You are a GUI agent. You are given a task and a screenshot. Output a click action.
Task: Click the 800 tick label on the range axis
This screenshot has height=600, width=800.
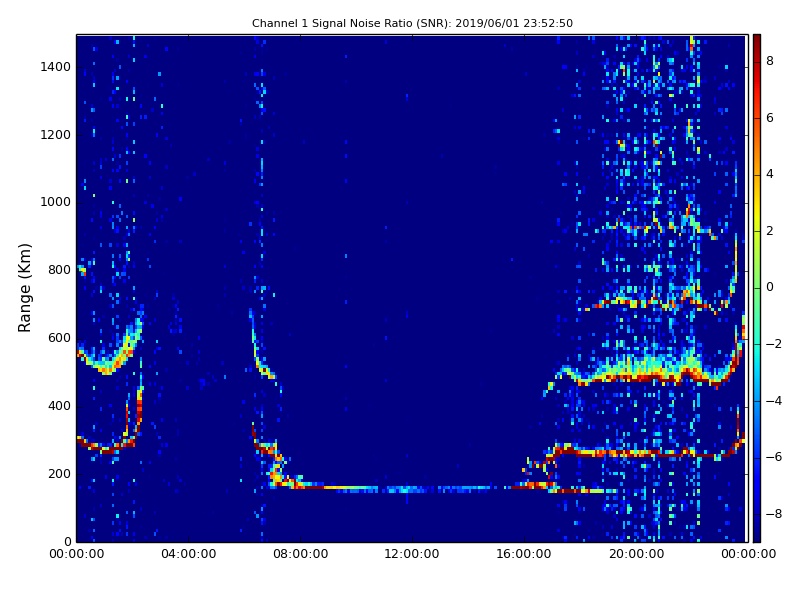59,270
